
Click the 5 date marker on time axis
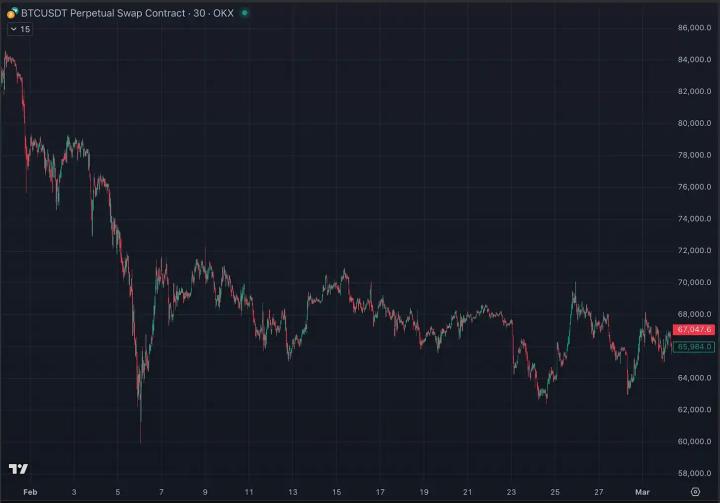click(x=118, y=492)
